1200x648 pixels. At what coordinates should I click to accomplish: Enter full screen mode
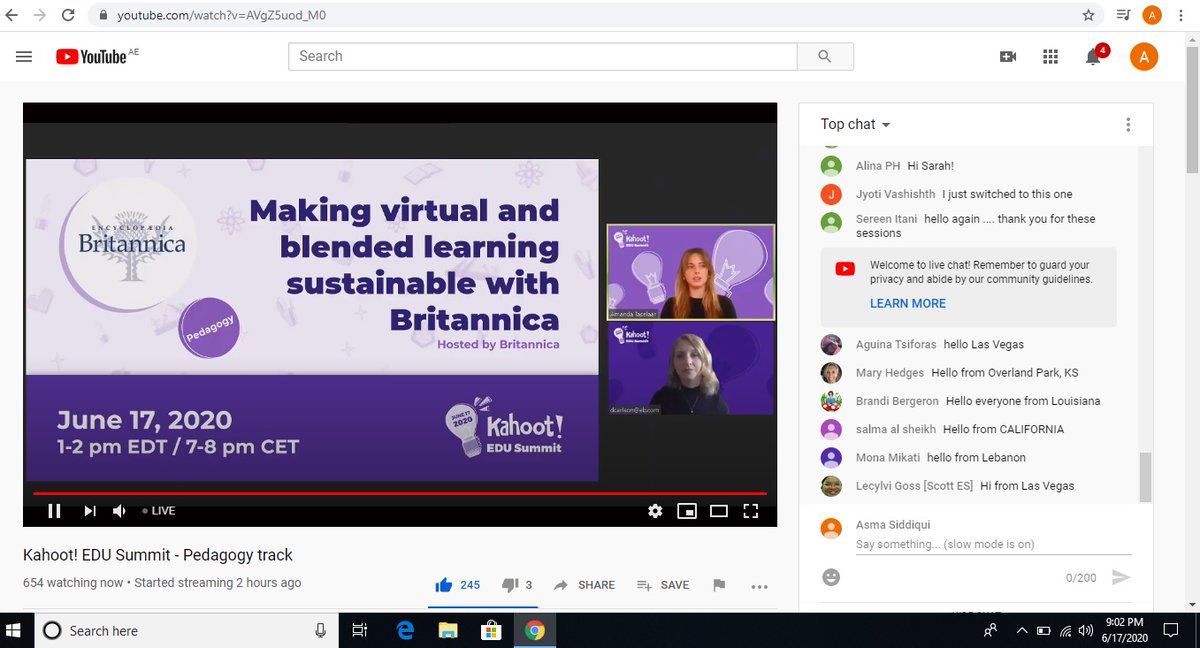point(751,511)
